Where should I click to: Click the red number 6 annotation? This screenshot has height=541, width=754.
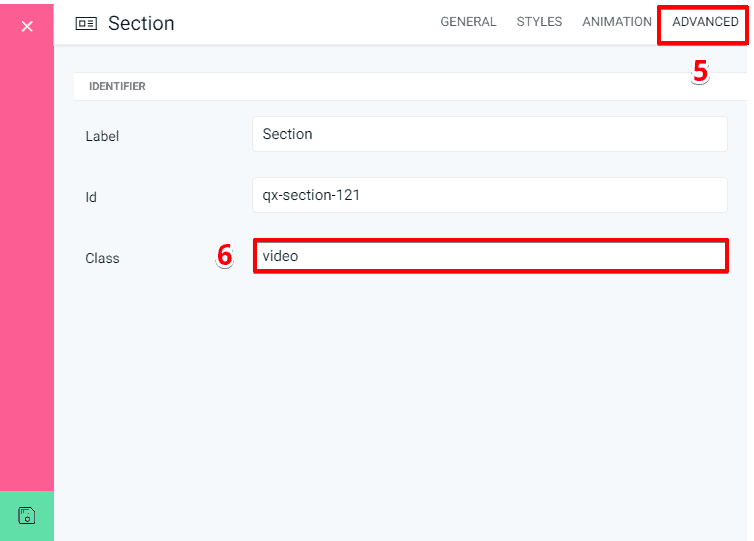tap(225, 256)
